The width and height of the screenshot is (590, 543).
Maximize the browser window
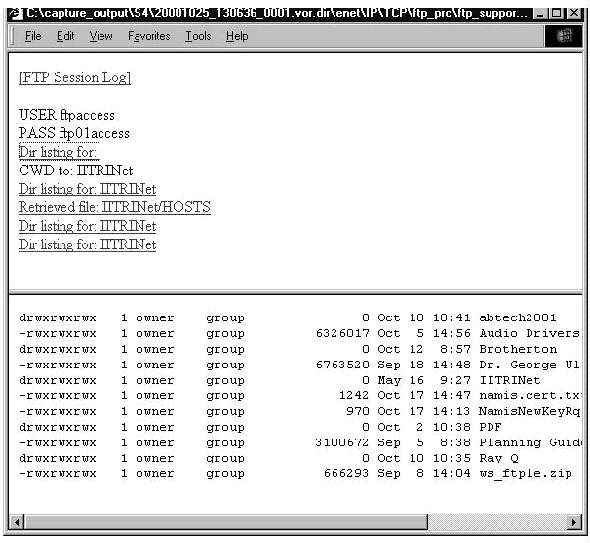pos(556,14)
